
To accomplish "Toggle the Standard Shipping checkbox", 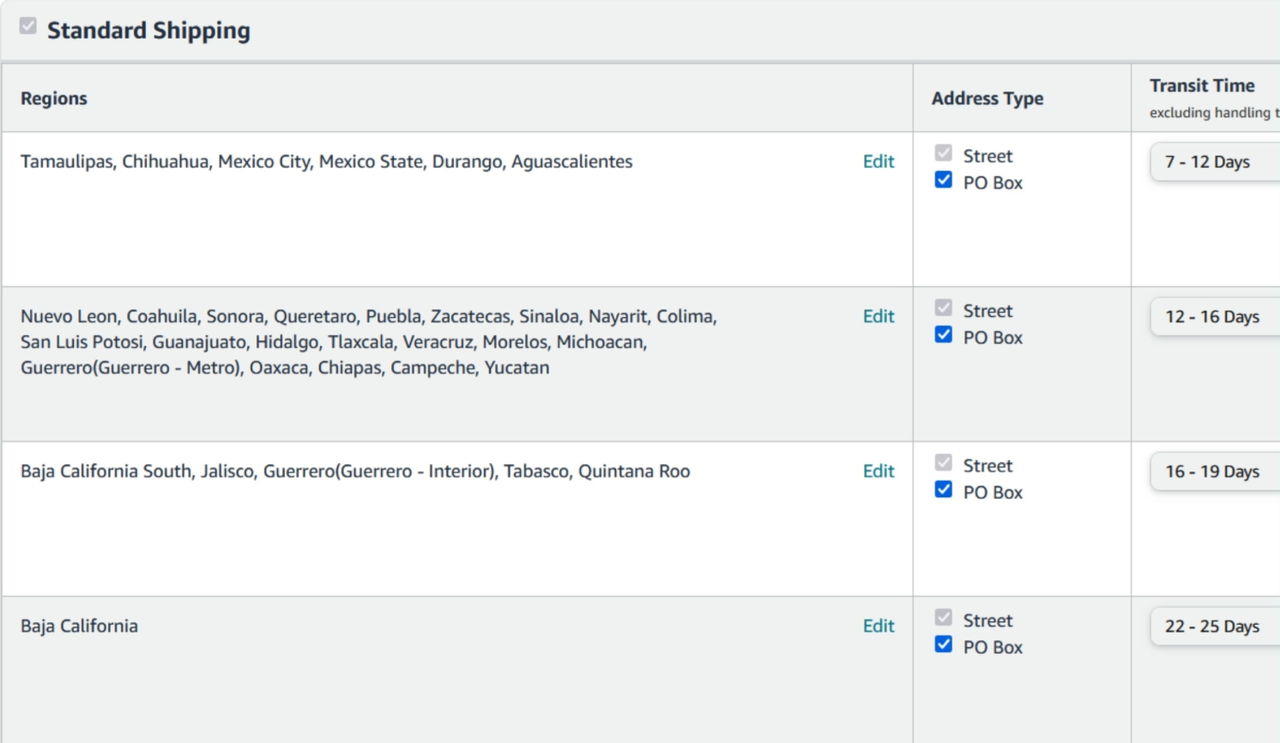I will (28, 27).
